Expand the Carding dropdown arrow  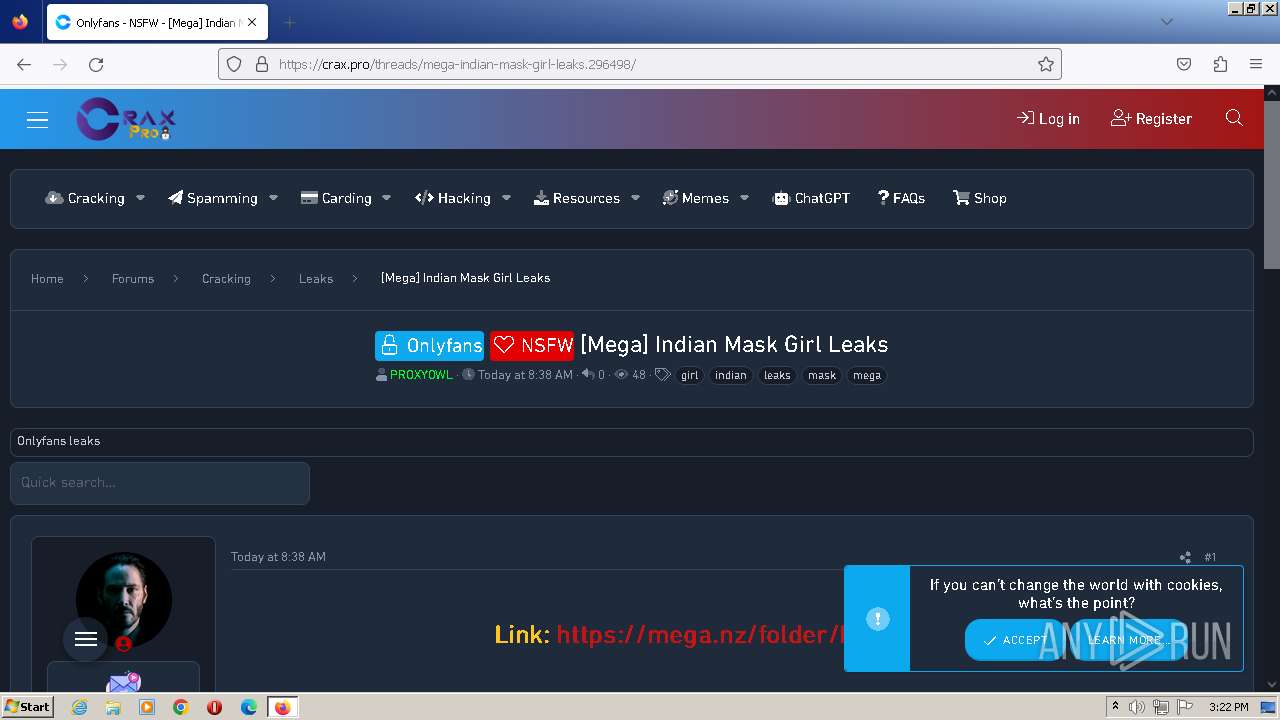(x=386, y=198)
